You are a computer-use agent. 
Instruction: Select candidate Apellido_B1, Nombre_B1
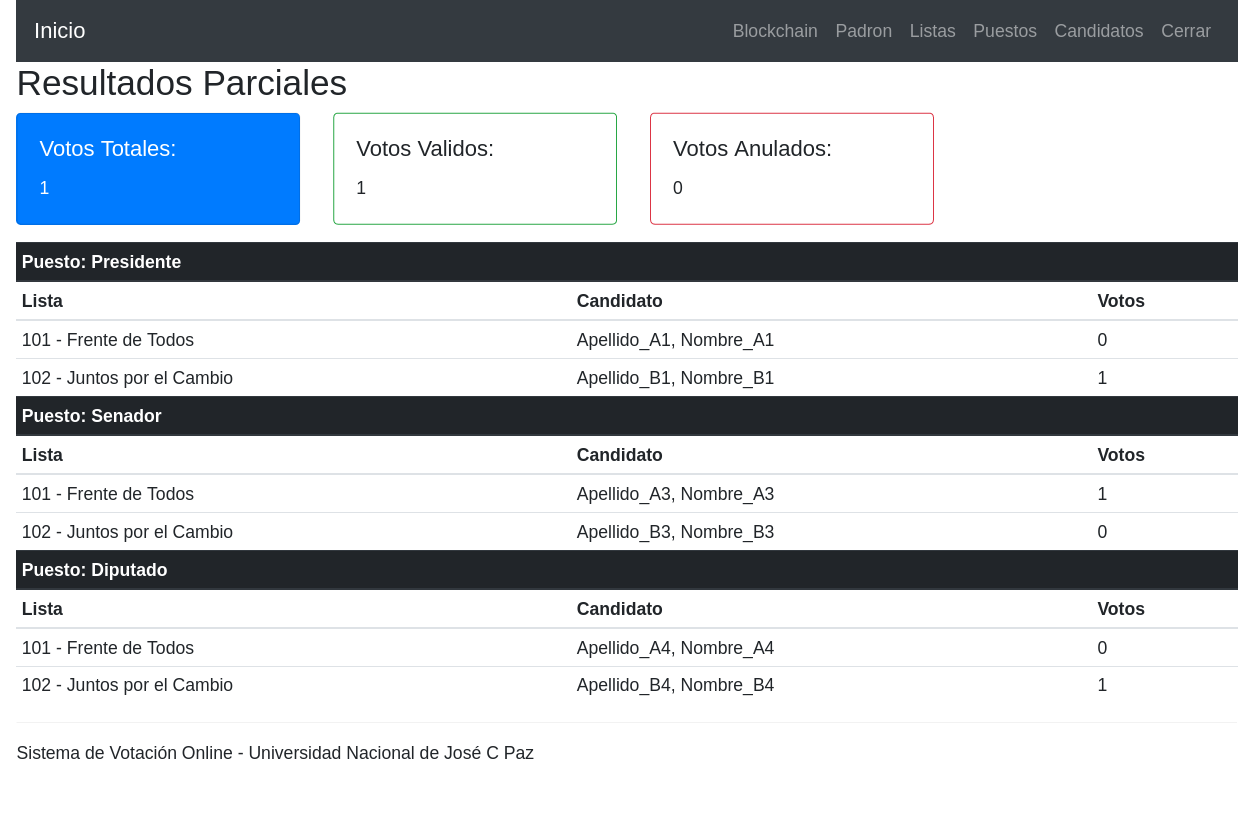pyautogui.click(x=675, y=378)
